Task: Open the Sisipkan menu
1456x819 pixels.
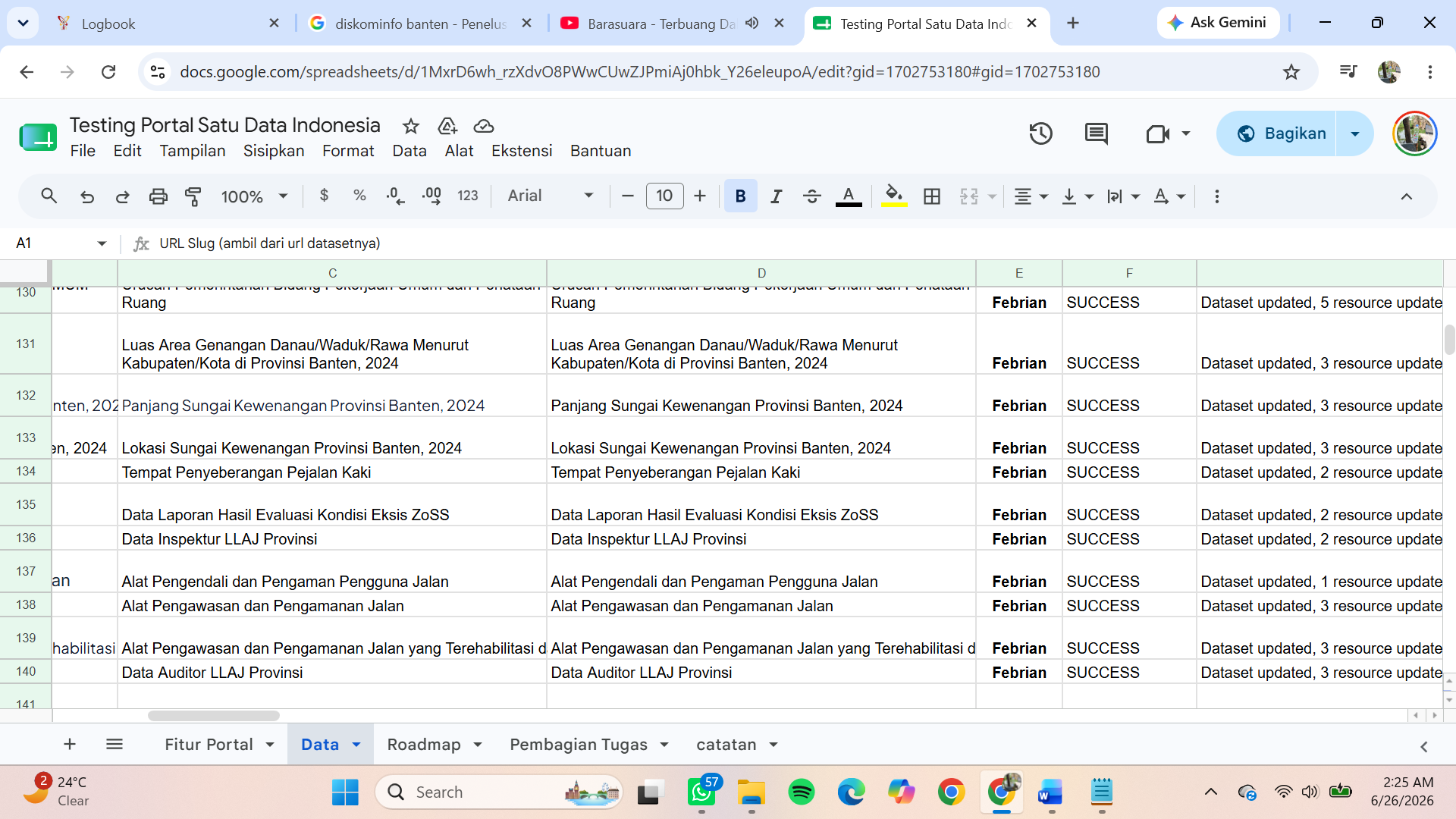Action: click(x=274, y=151)
